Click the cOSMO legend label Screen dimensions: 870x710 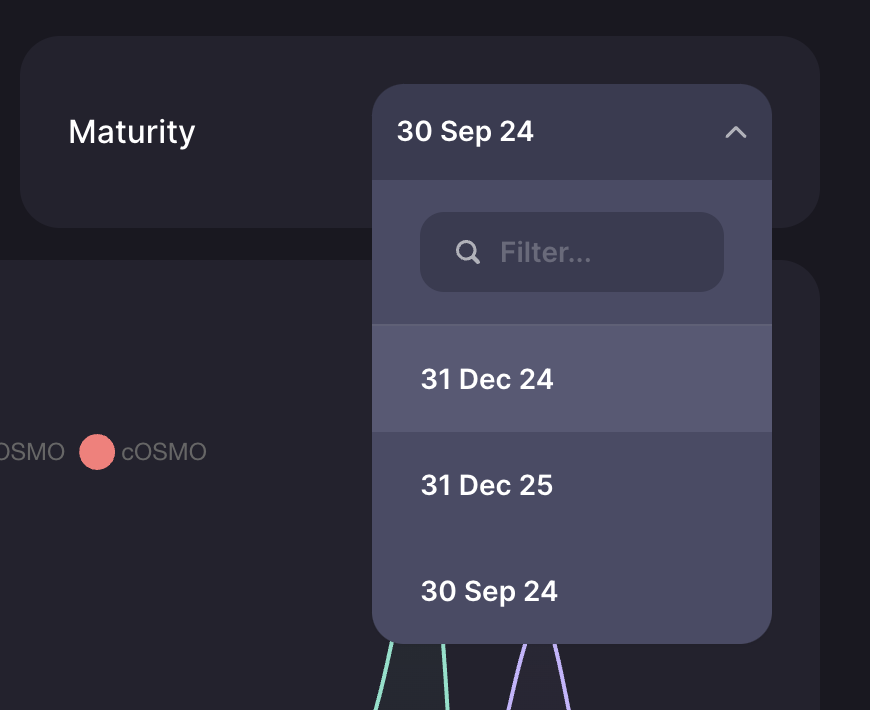(x=164, y=452)
